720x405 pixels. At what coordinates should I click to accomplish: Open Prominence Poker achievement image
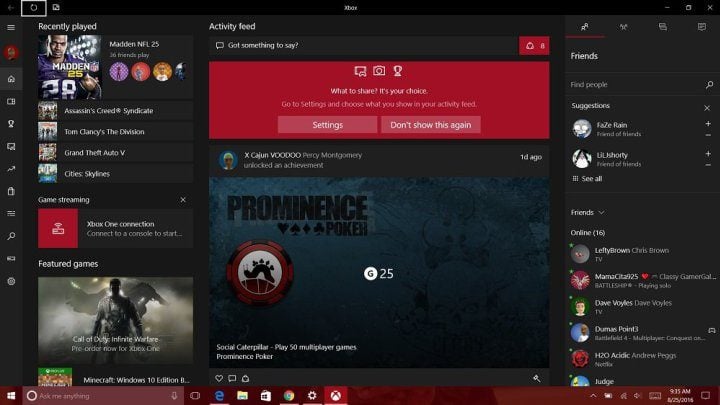click(379, 272)
